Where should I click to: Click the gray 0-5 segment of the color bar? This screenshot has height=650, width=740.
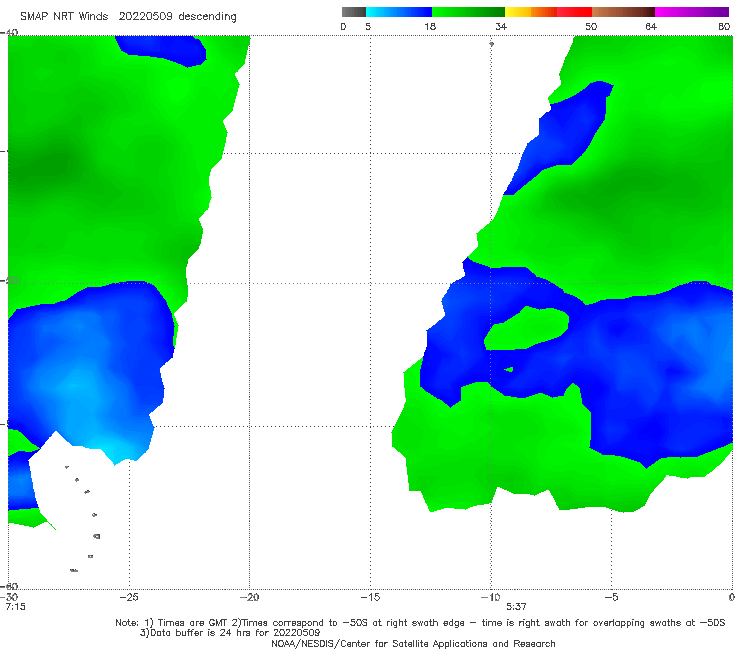pos(353,12)
